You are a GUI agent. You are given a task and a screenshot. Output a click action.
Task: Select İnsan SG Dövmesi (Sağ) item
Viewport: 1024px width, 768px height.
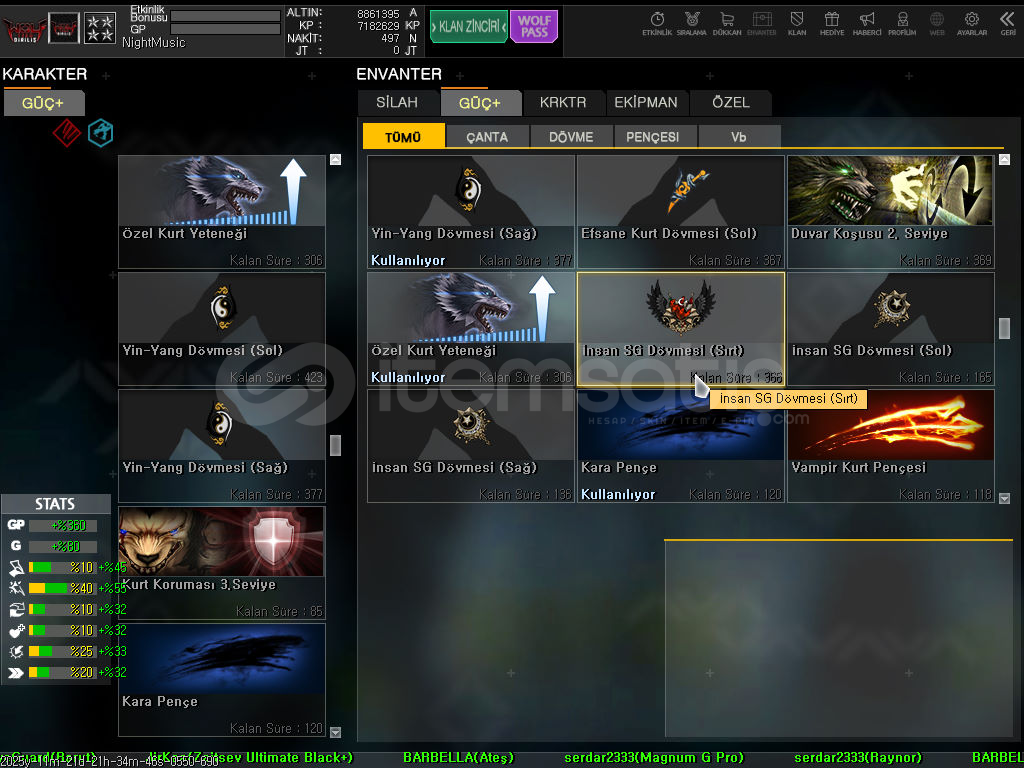pos(471,446)
